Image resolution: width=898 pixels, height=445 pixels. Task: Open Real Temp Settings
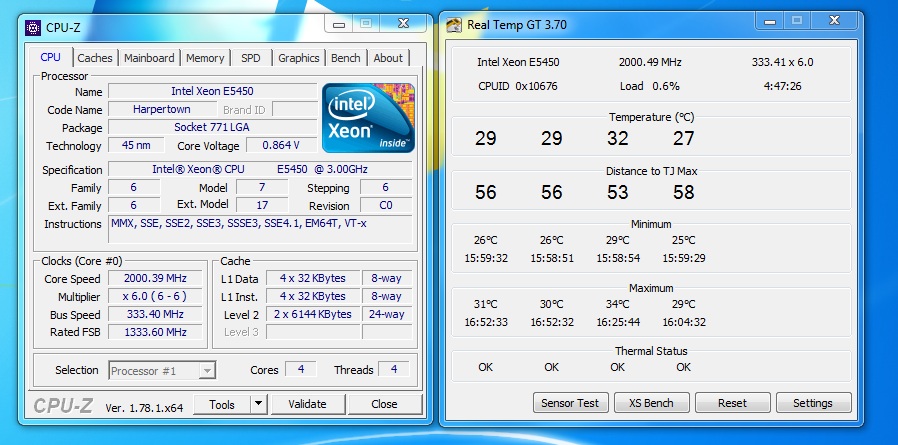click(x=813, y=403)
